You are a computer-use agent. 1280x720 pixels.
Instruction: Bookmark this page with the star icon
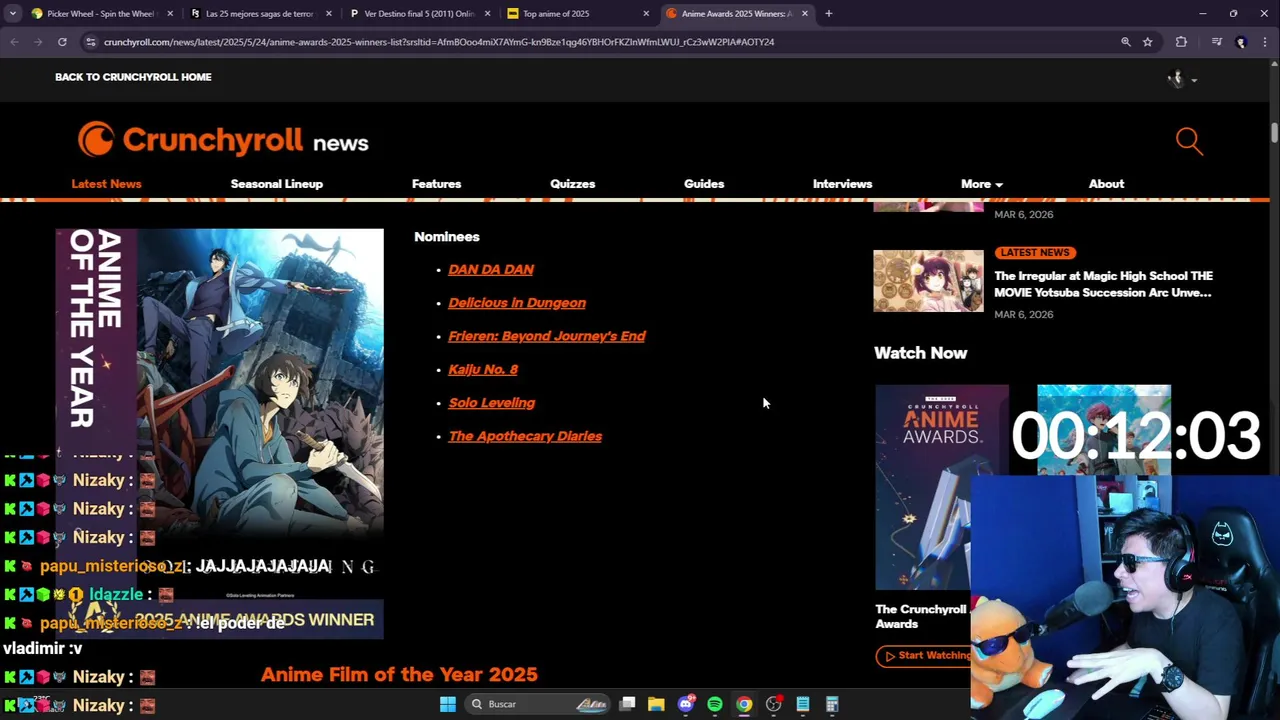tap(1148, 42)
